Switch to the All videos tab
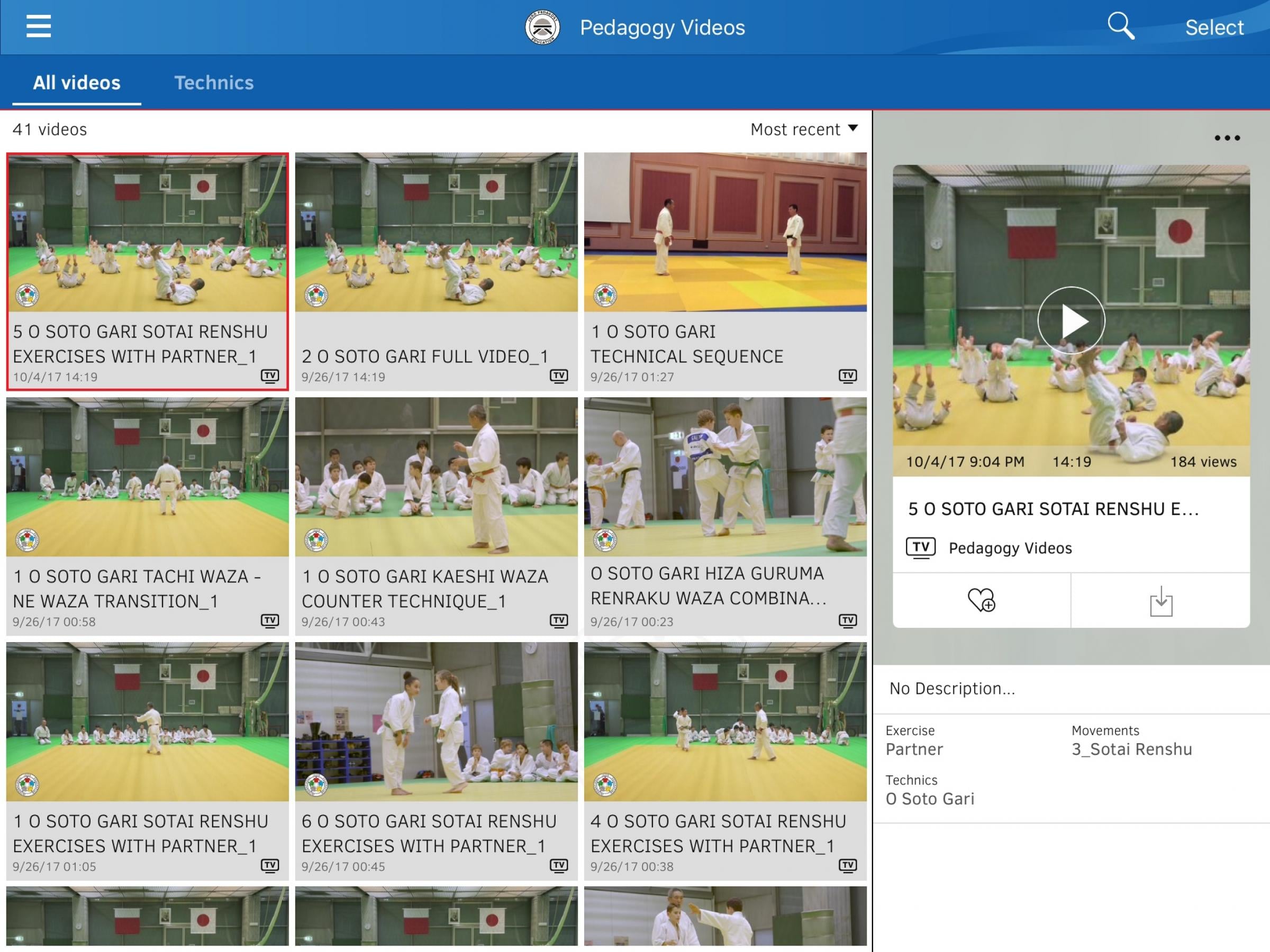1270x952 pixels. pos(76,83)
